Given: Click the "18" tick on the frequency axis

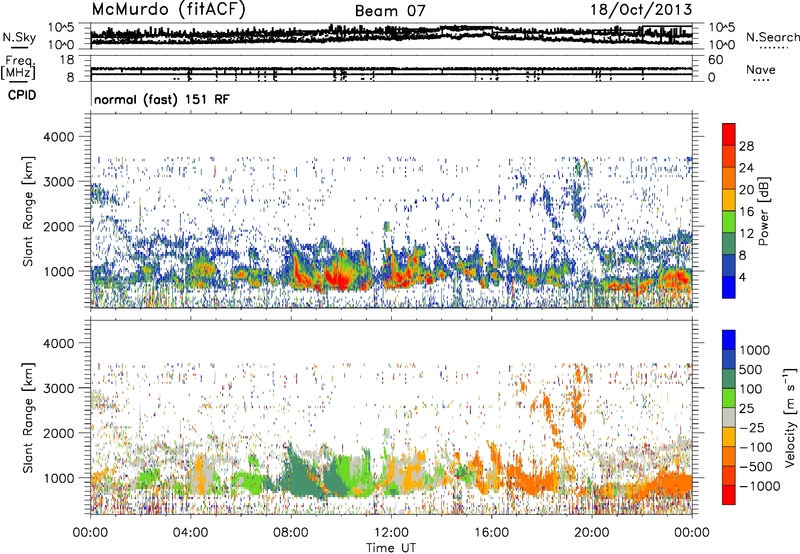Looking at the screenshot, I should point(67,60).
